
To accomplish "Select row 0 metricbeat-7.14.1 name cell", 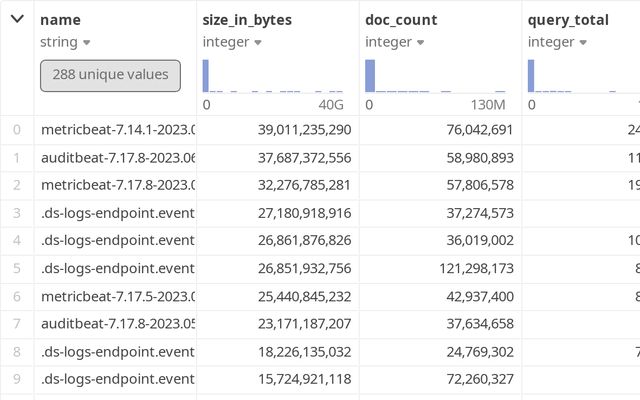I will pos(117,129).
